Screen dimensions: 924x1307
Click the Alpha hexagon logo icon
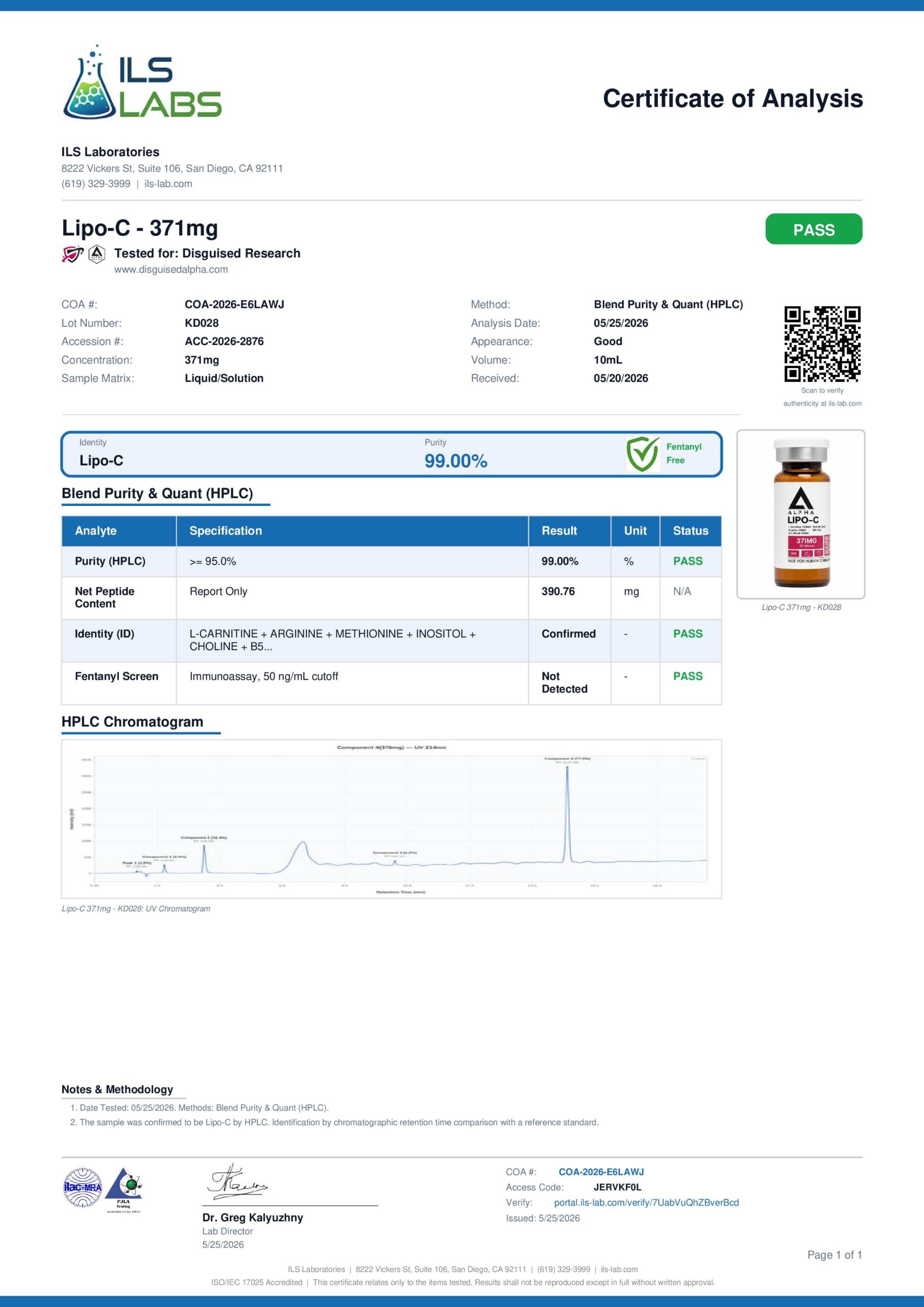[x=98, y=254]
